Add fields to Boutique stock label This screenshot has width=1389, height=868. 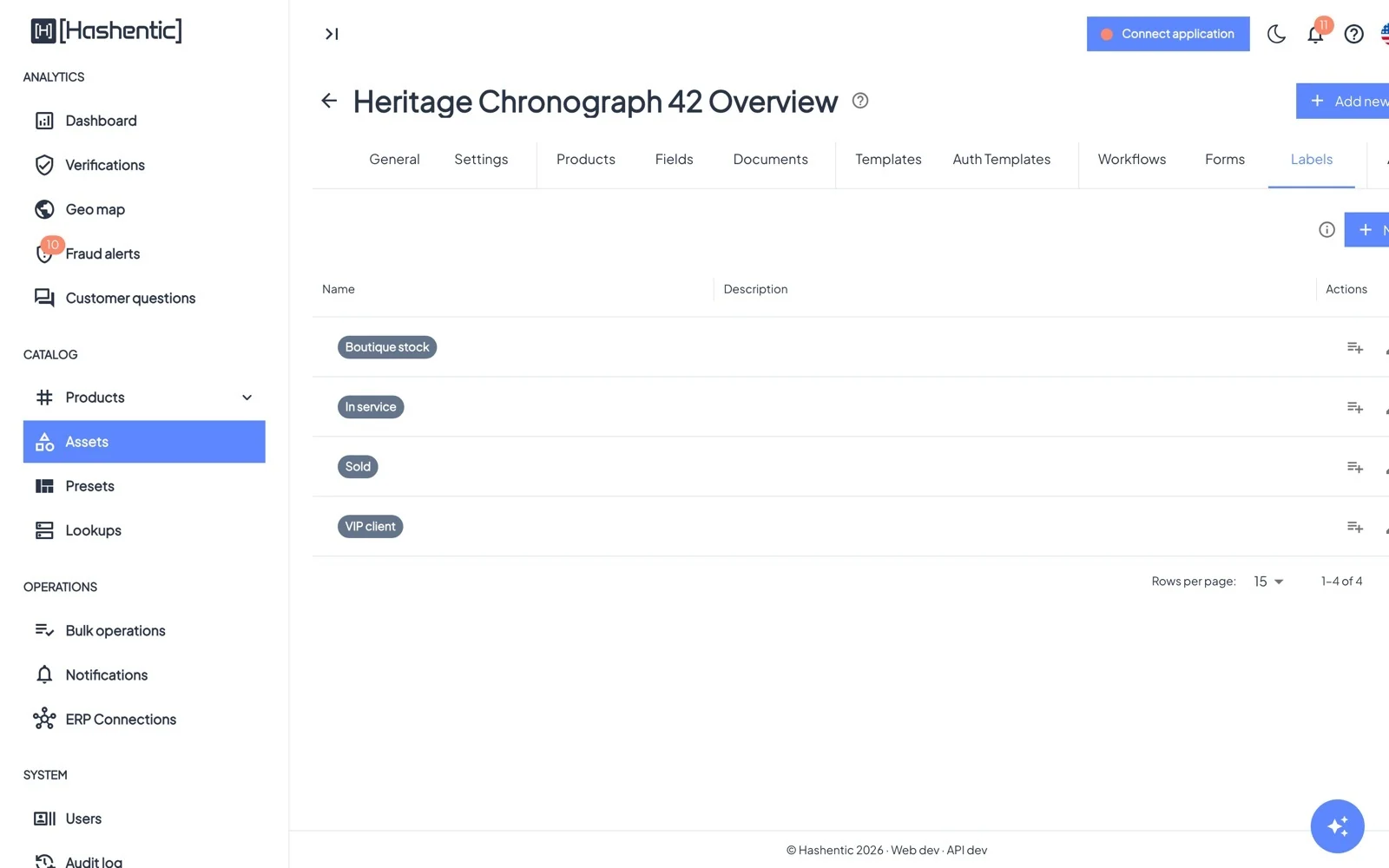(1354, 347)
